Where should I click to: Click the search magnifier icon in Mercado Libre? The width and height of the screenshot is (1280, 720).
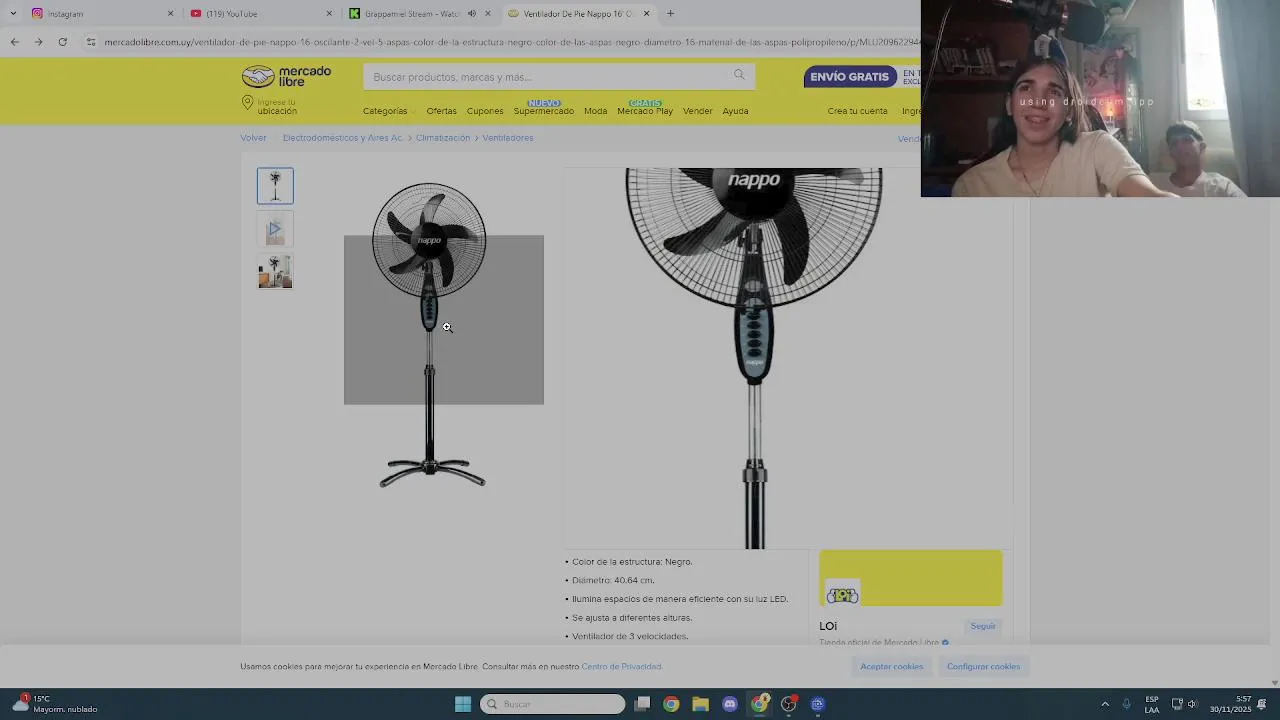(x=739, y=75)
